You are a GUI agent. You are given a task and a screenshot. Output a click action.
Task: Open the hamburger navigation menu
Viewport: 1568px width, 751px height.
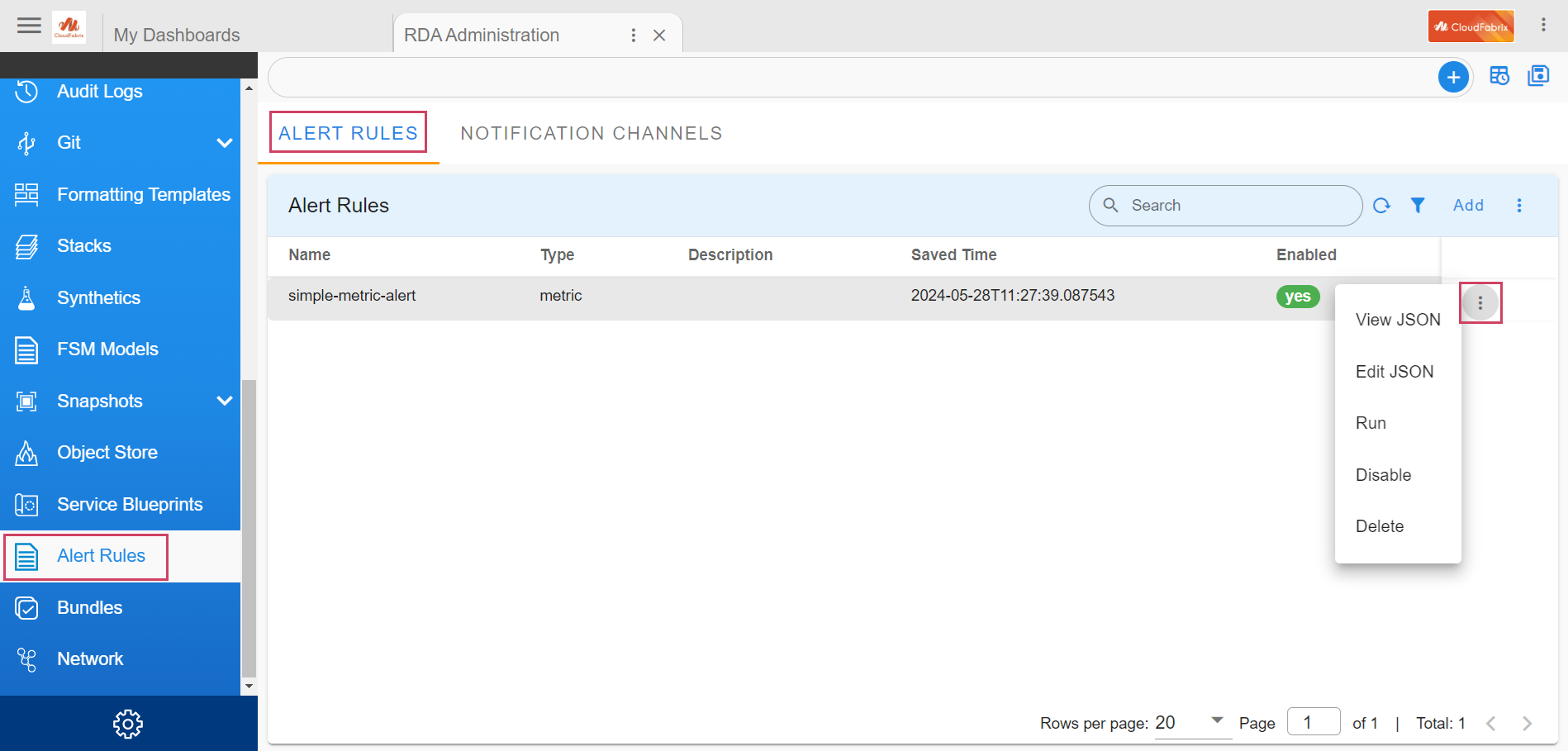pyautogui.click(x=29, y=26)
